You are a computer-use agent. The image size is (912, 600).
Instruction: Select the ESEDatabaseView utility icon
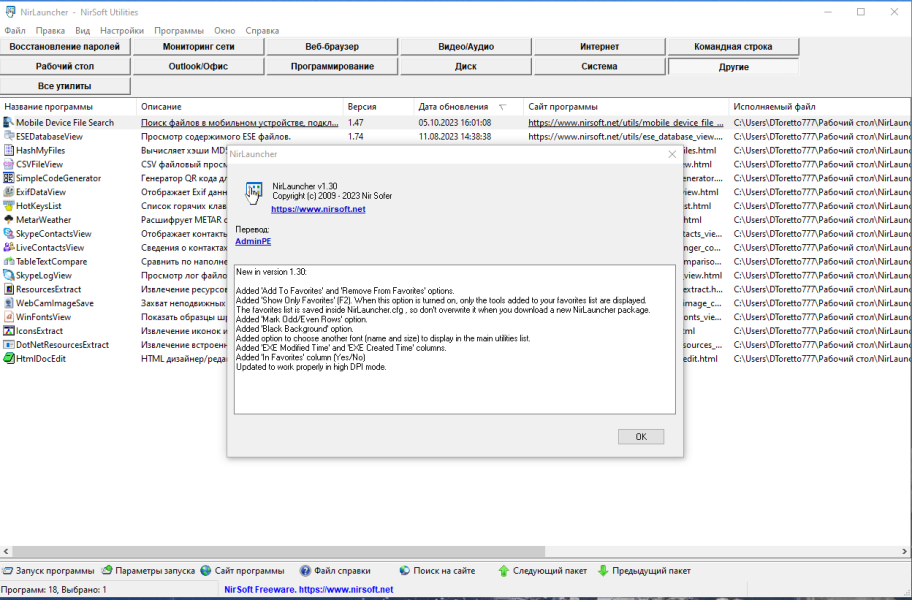coord(8,137)
